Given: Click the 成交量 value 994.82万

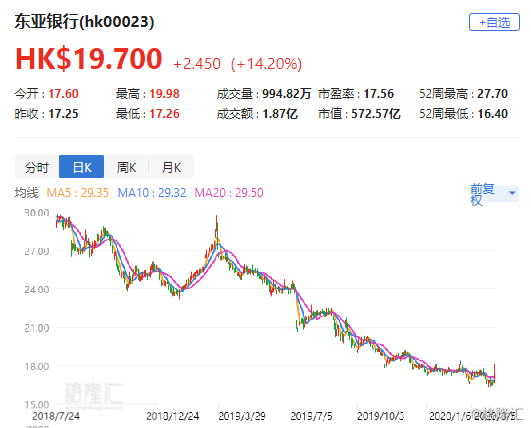Looking at the screenshot, I should 286,94.
